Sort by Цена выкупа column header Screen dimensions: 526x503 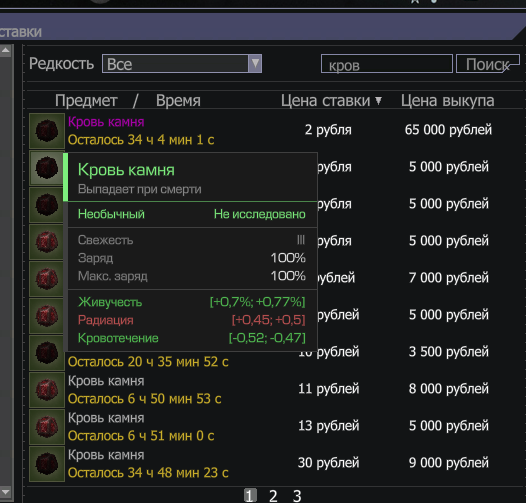(x=448, y=100)
